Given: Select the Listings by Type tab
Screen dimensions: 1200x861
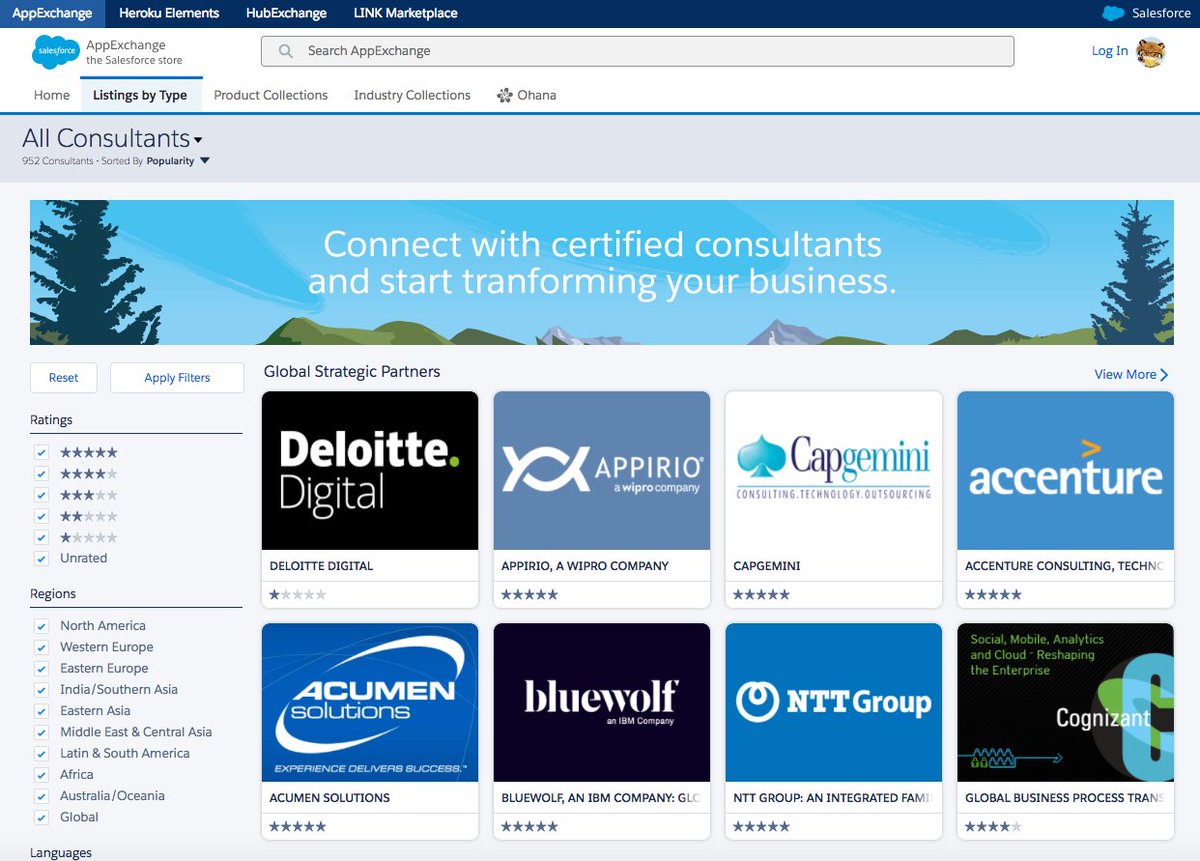Looking at the screenshot, I should [x=140, y=95].
